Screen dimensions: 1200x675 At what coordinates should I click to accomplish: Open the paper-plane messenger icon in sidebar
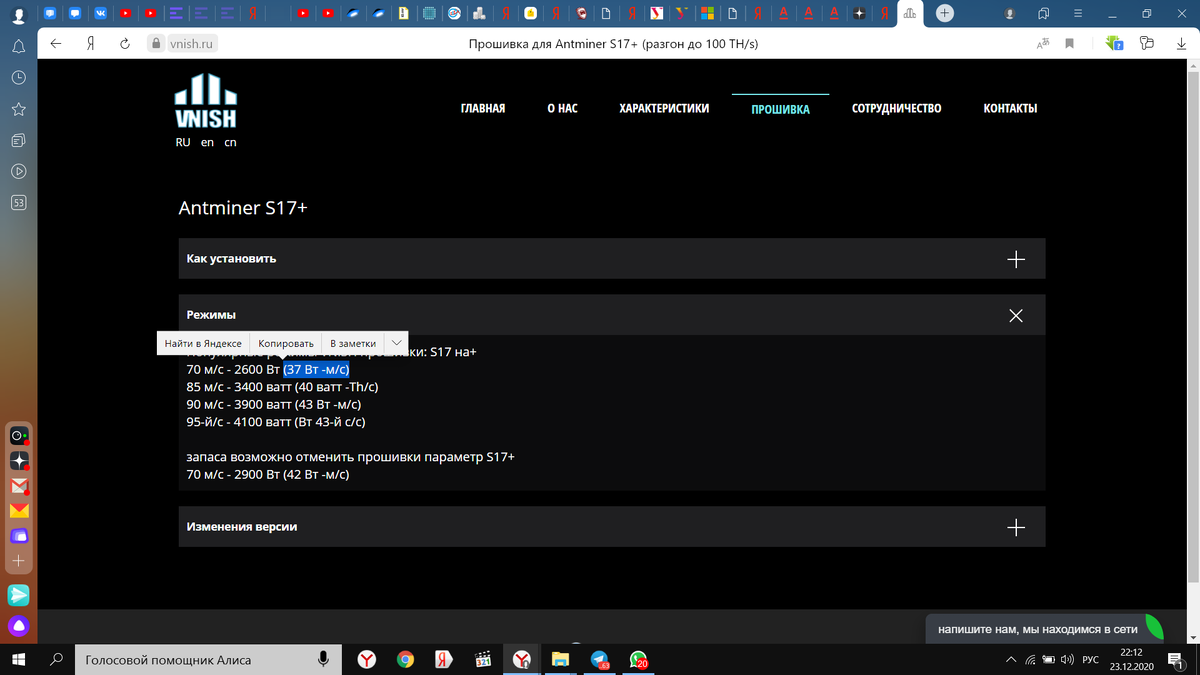pyautogui.click(x=19, y=595)
